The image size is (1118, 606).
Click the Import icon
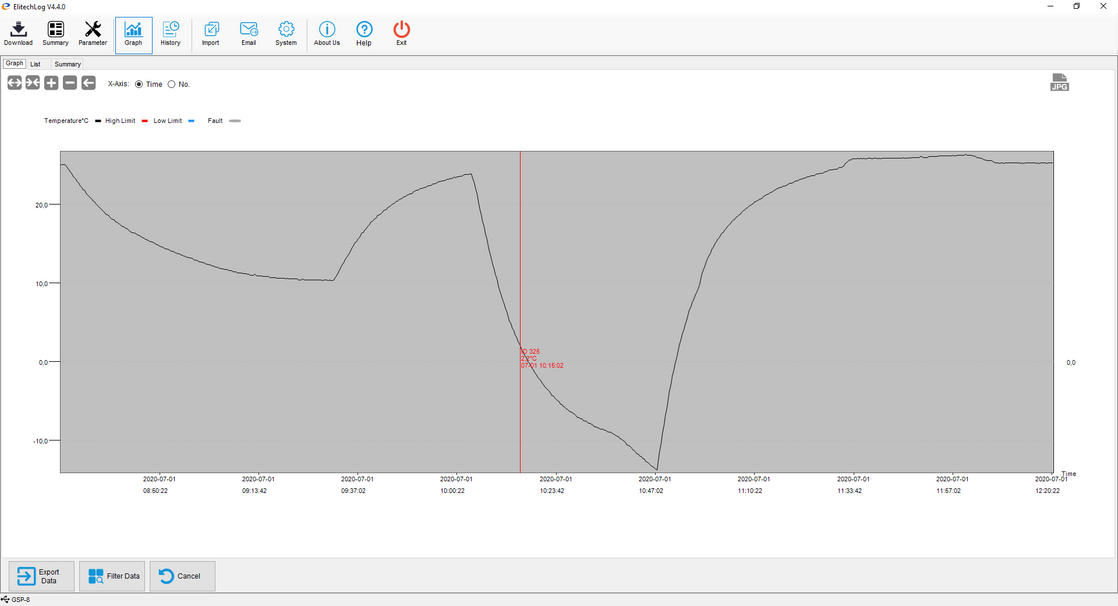(x=210, y=33)
